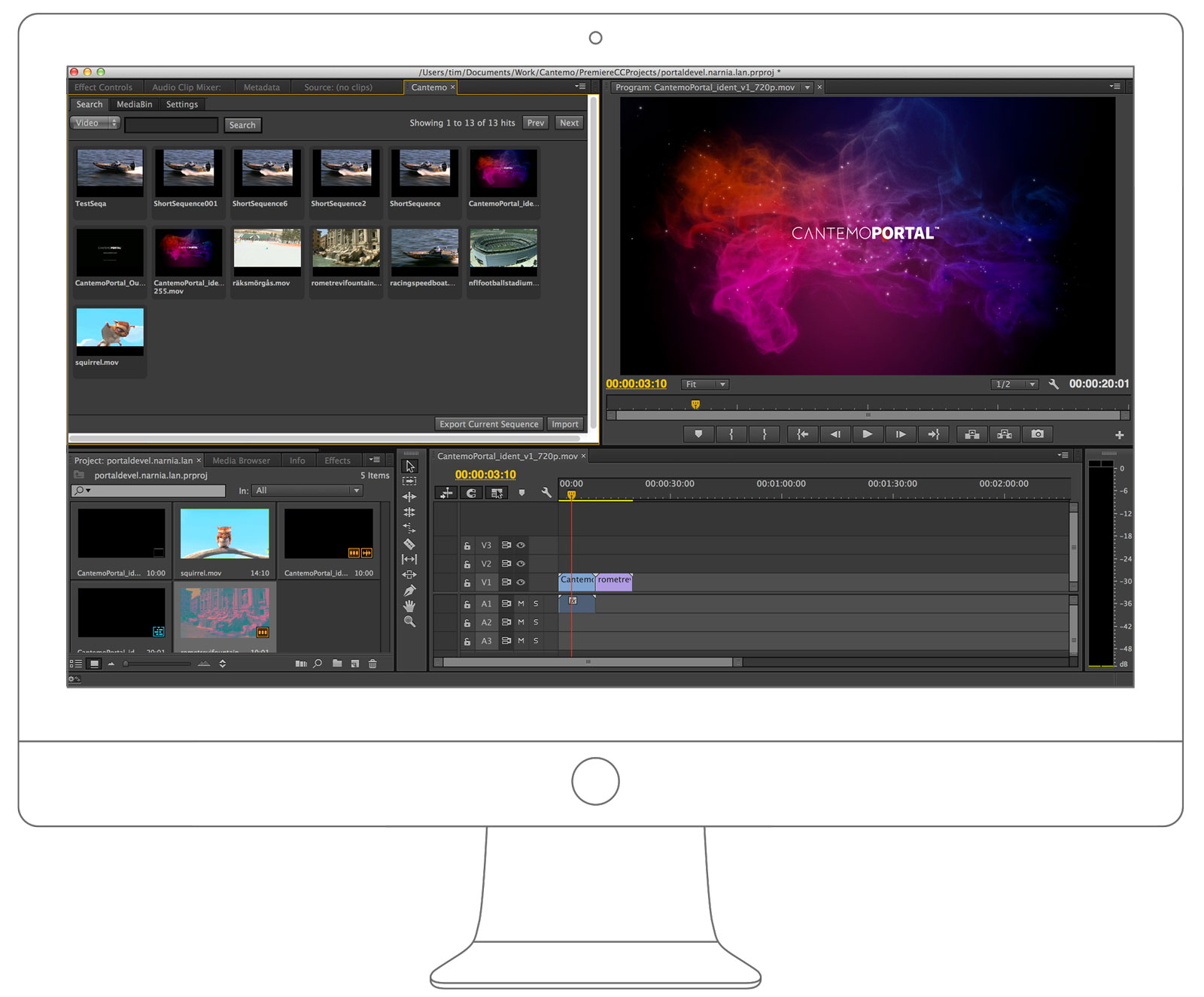This screenshot has height=997, width=1204.
Task: Select the Slip tool
Action: click(x=409, y=559)
